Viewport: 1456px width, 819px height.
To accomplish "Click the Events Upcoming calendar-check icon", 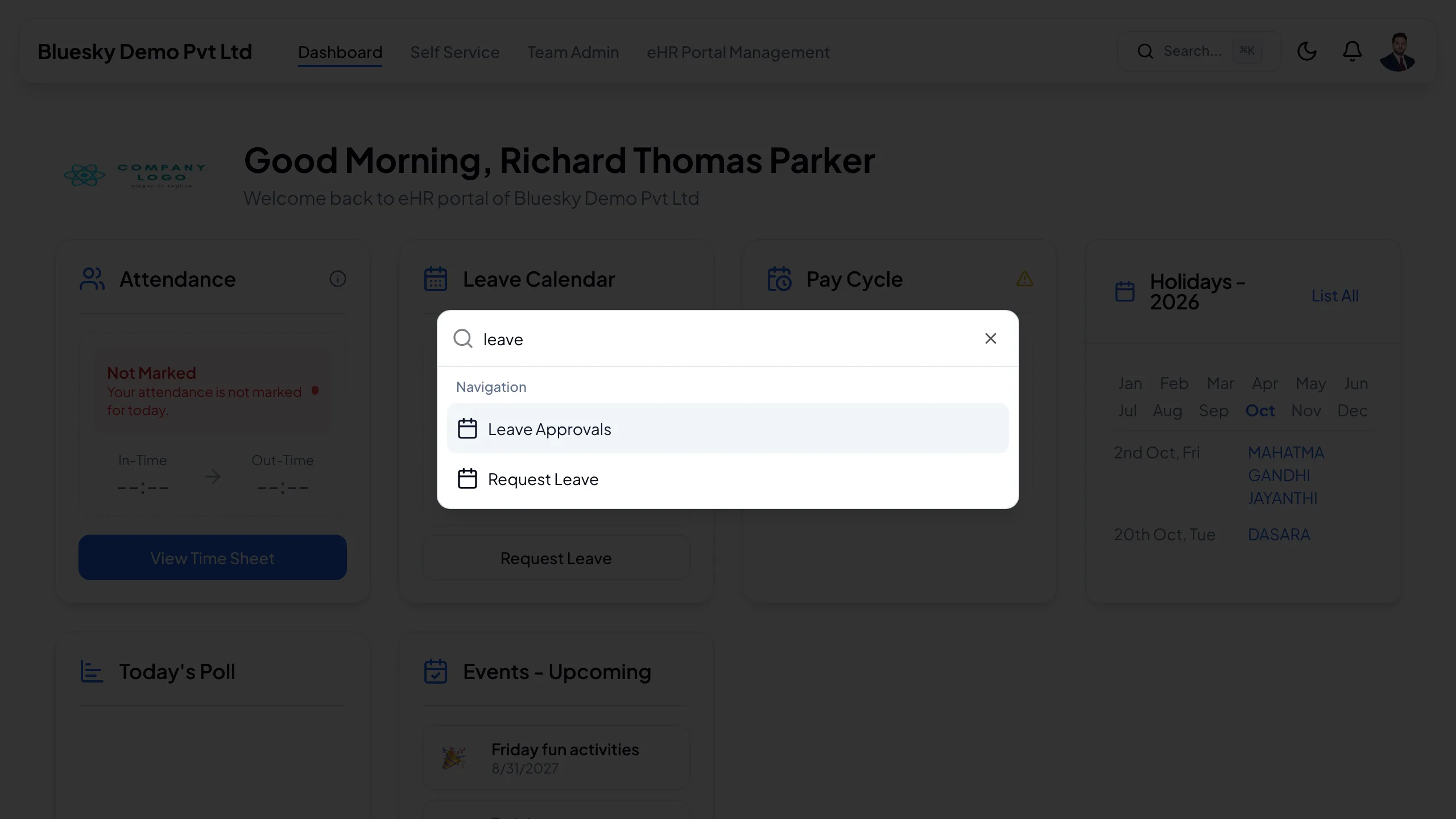I will click(436, 671).
